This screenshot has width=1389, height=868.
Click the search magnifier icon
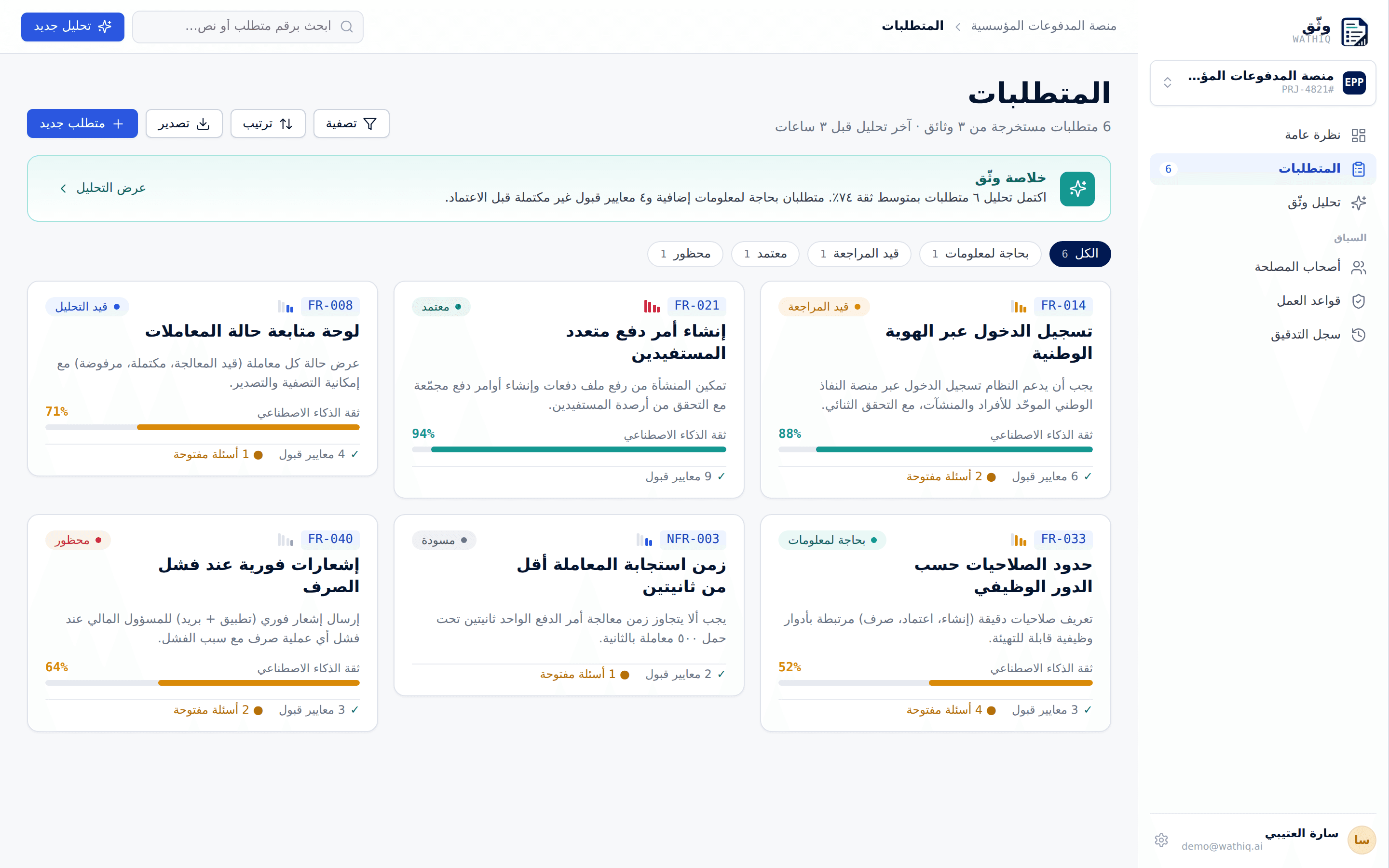(x=347, y=27)
